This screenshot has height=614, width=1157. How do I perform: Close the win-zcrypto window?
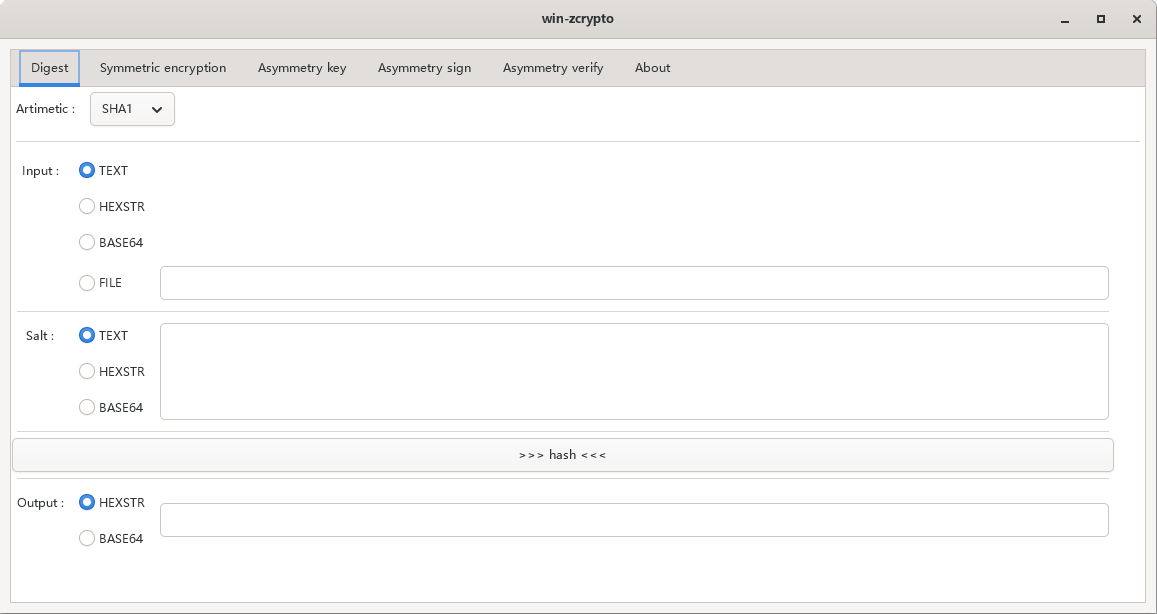pos(1136,19)
